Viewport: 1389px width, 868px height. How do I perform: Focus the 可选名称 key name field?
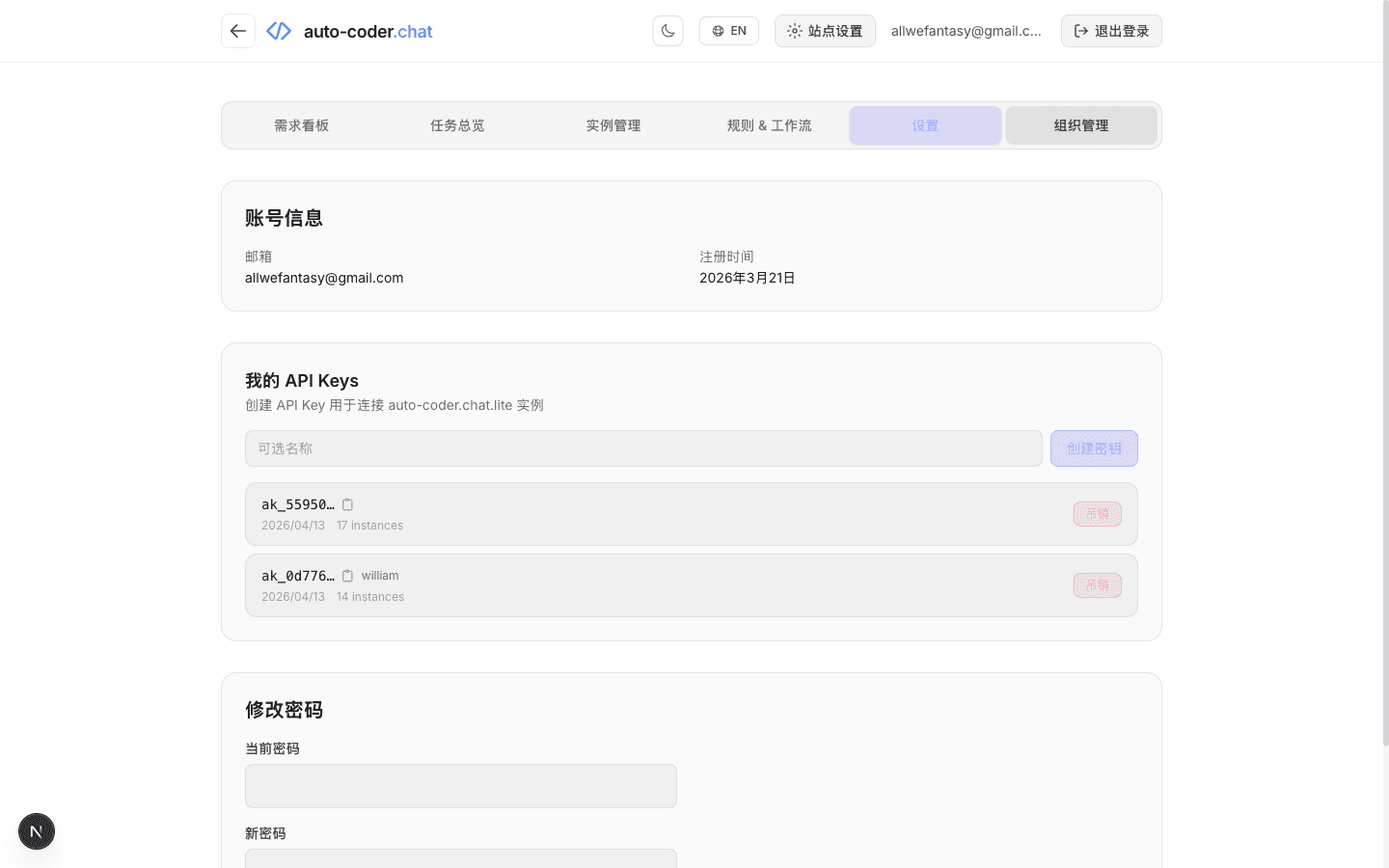pyautogui.click(x=643, y=448)
